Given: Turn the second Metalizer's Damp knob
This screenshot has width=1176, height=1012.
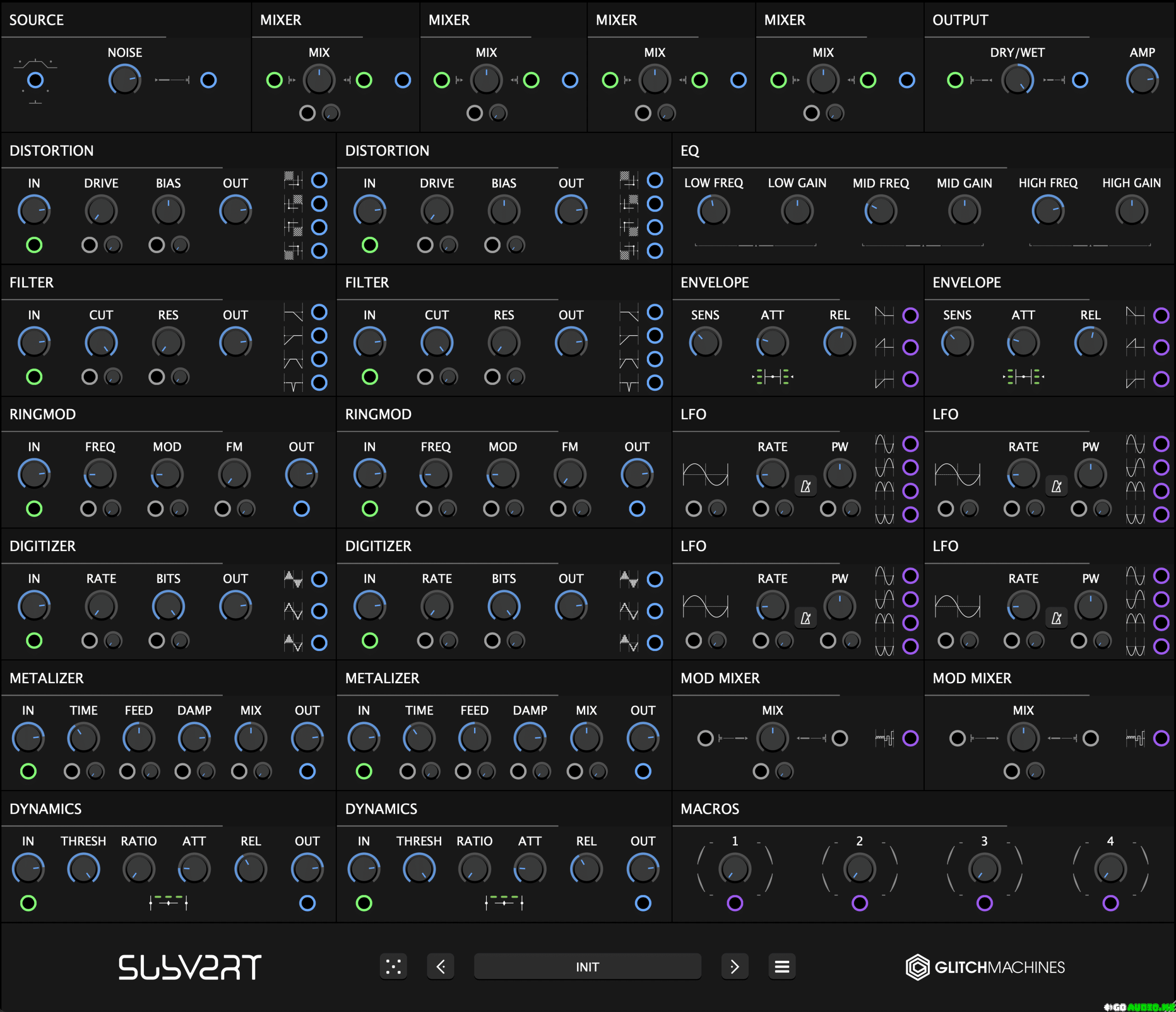Looking at the screenshot, I should pos(530,738).
